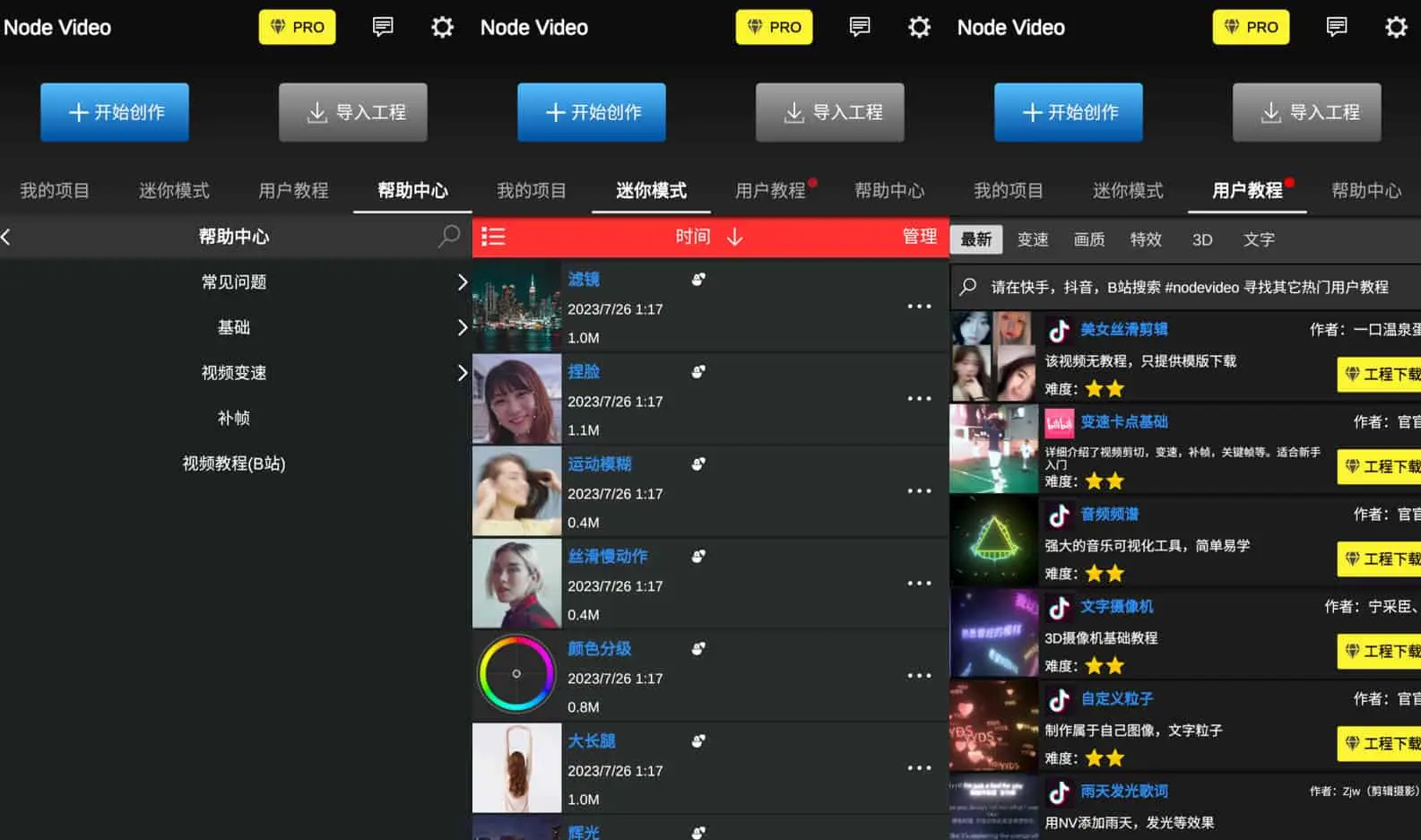
Task: Expand the 基础 help category
Action: (462, 327)
